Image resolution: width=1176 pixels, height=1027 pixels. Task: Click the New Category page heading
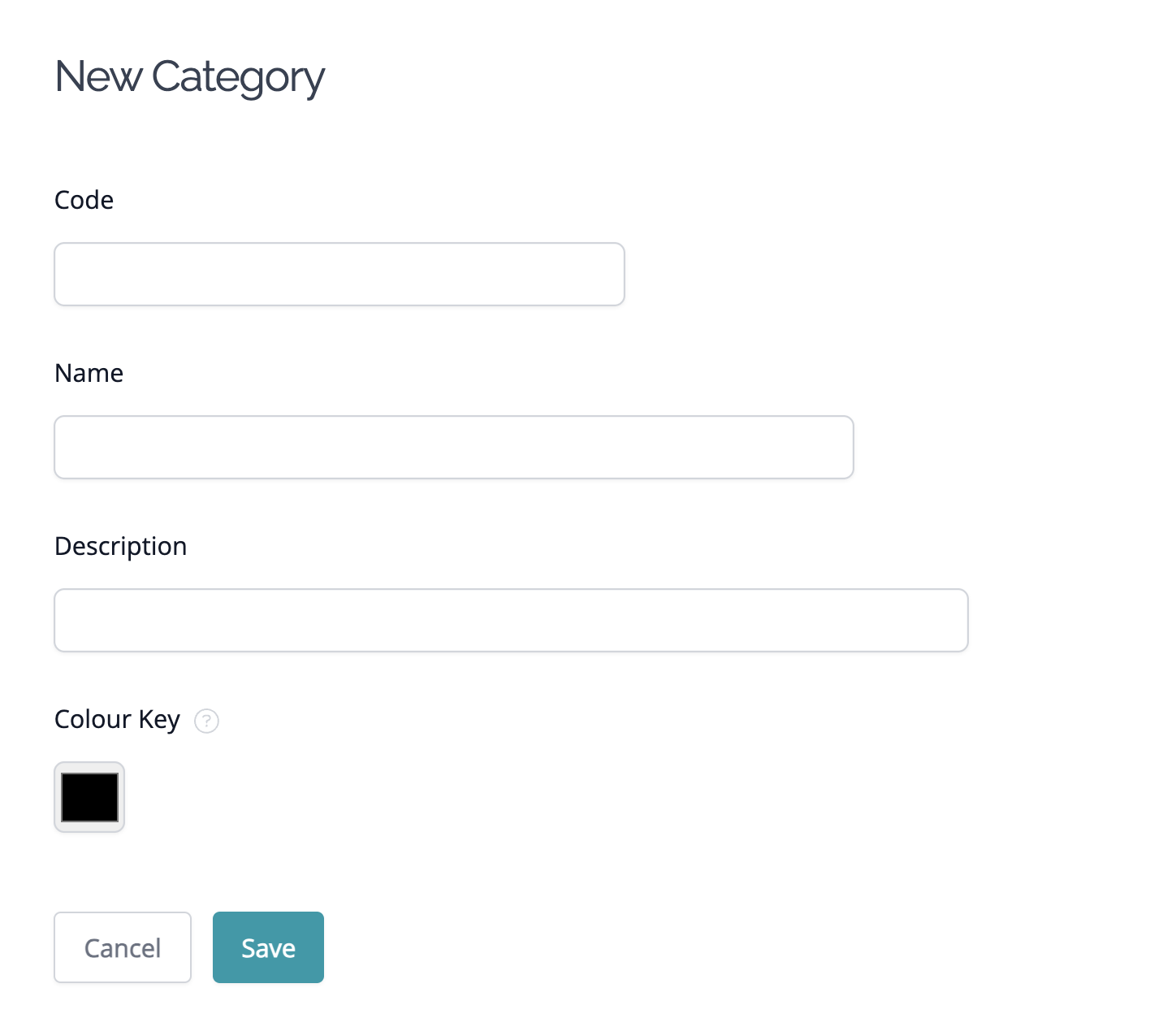[x=189, y=78]
